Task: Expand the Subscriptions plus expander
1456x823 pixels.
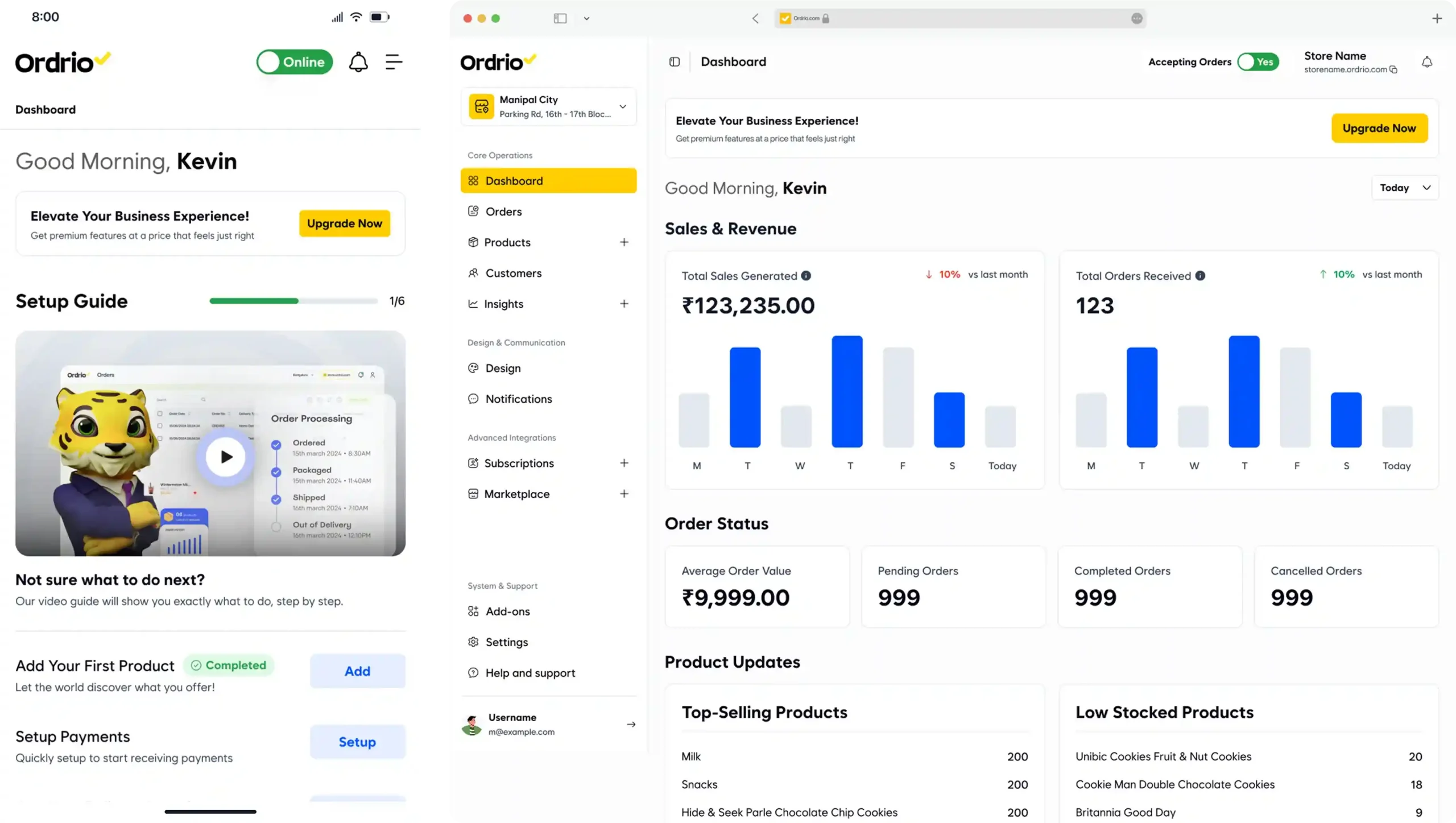Action: [624, 463]
